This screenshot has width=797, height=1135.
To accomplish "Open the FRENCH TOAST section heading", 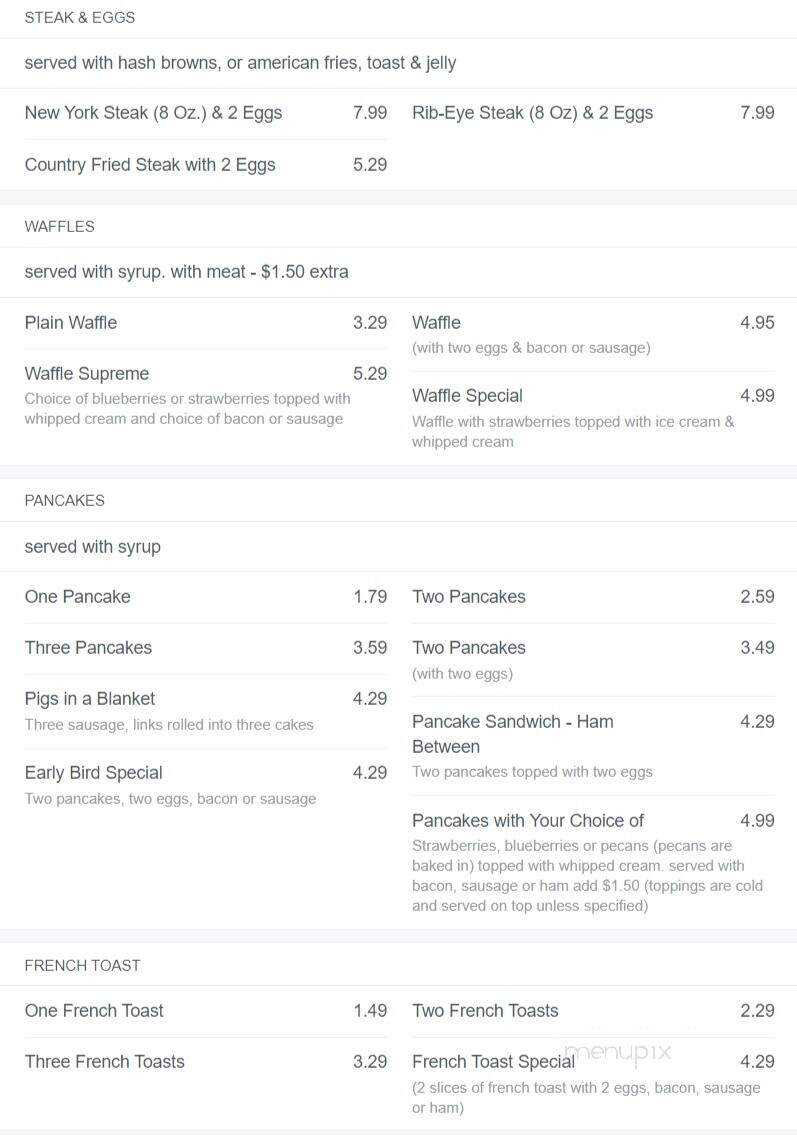I will (x=83, y=966).
